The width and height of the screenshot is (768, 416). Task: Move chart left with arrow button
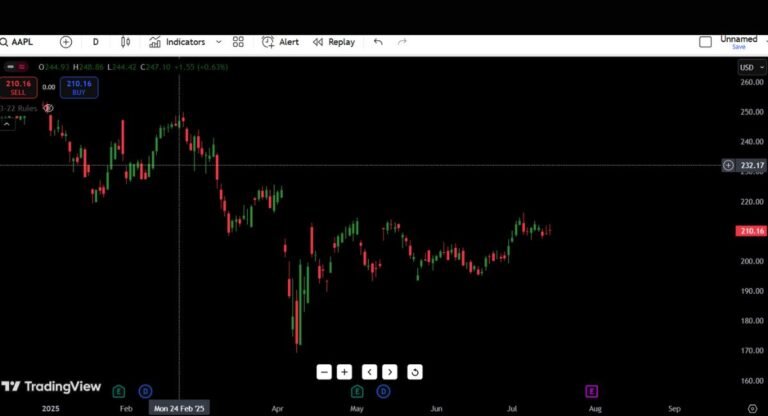(369, 372)
